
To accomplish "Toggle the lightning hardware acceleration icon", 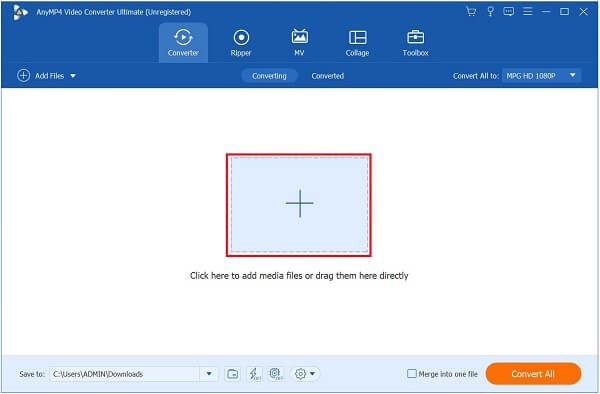I will coord(254,374).
